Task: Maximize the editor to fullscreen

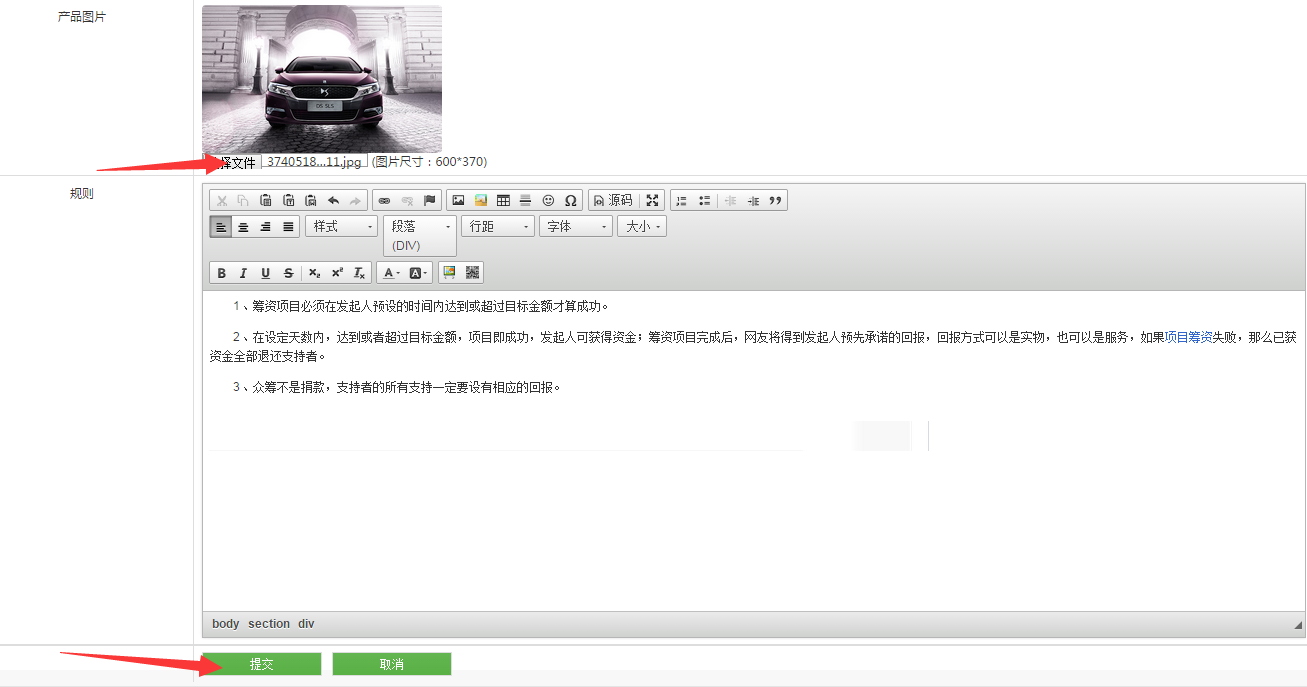Action: click(652, 201)
